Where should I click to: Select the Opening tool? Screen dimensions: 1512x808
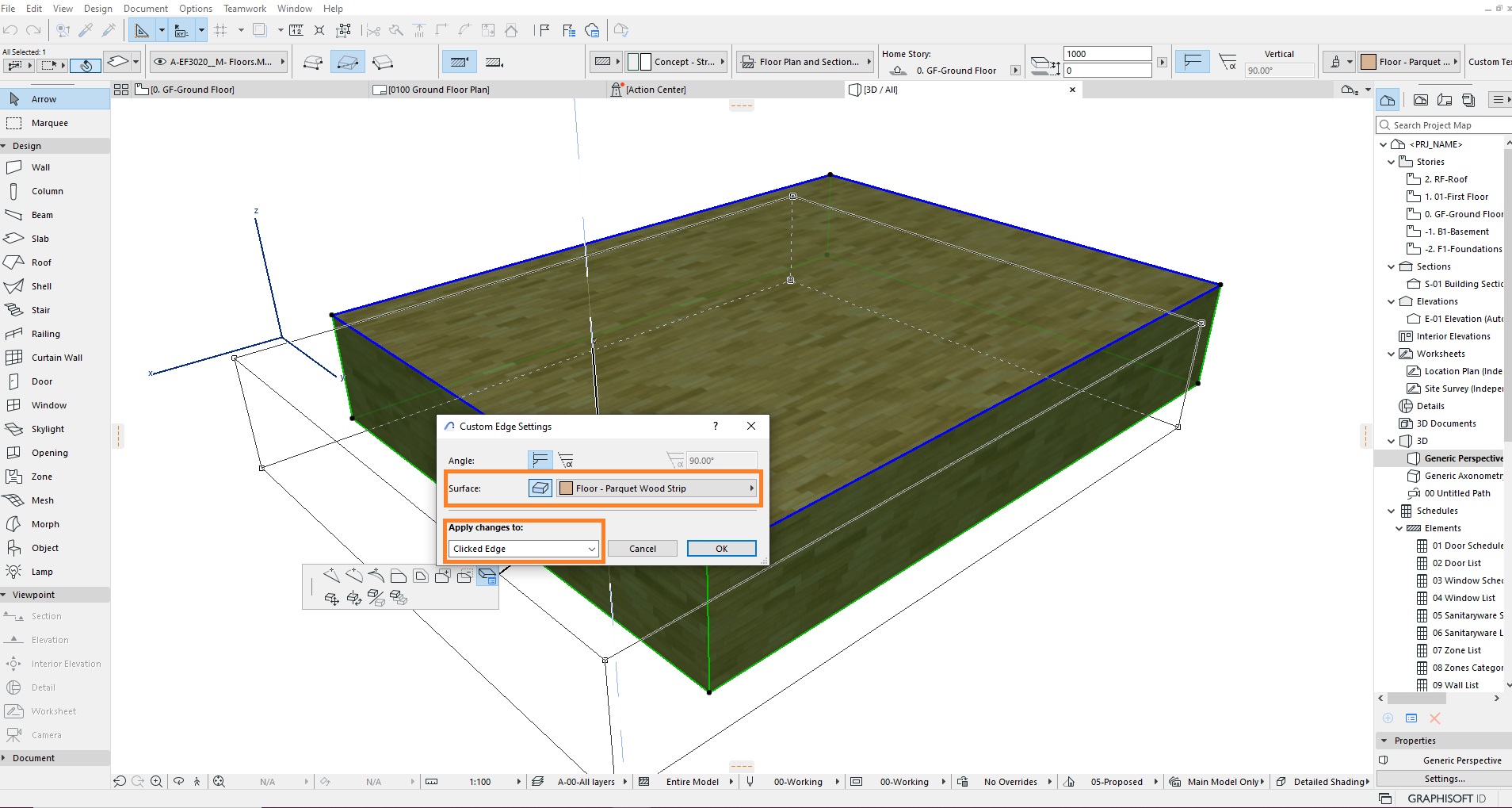coord(54,453)
